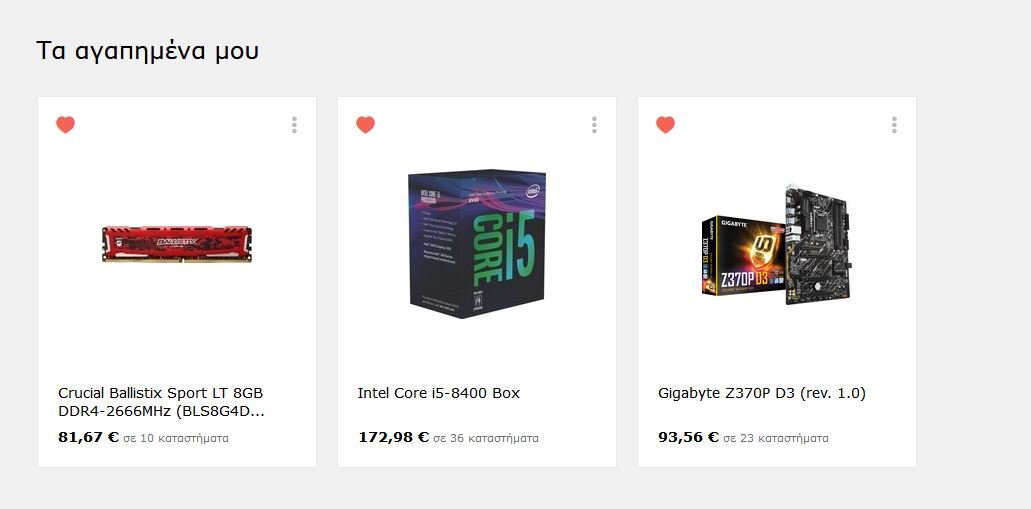The height and width of the screenshot is (509, 1031).
Task: Click the black motherboard board picture
Action: [x=819, y=245]
